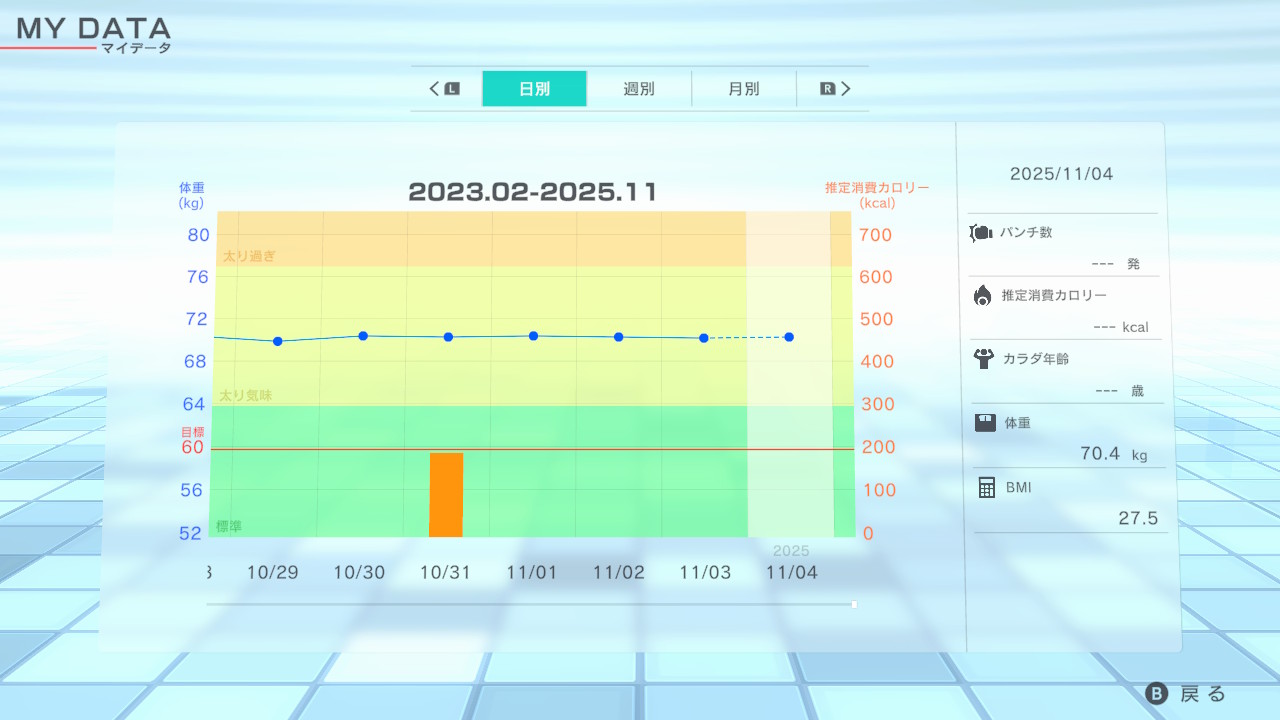Select the 10/29 weight data point

[x=278, y=341]
